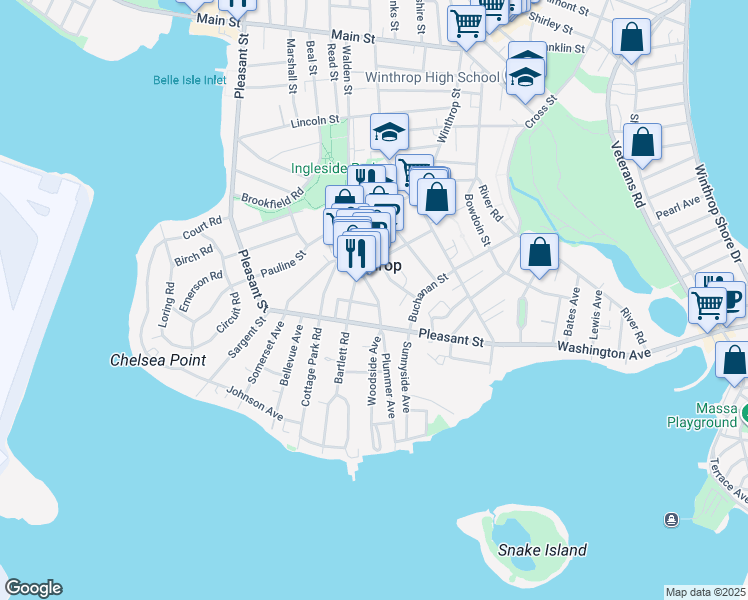This screenshot has height=600, width=748.
Task: Open the graduation cap marker at Winthrop High School
Action: 524,77
